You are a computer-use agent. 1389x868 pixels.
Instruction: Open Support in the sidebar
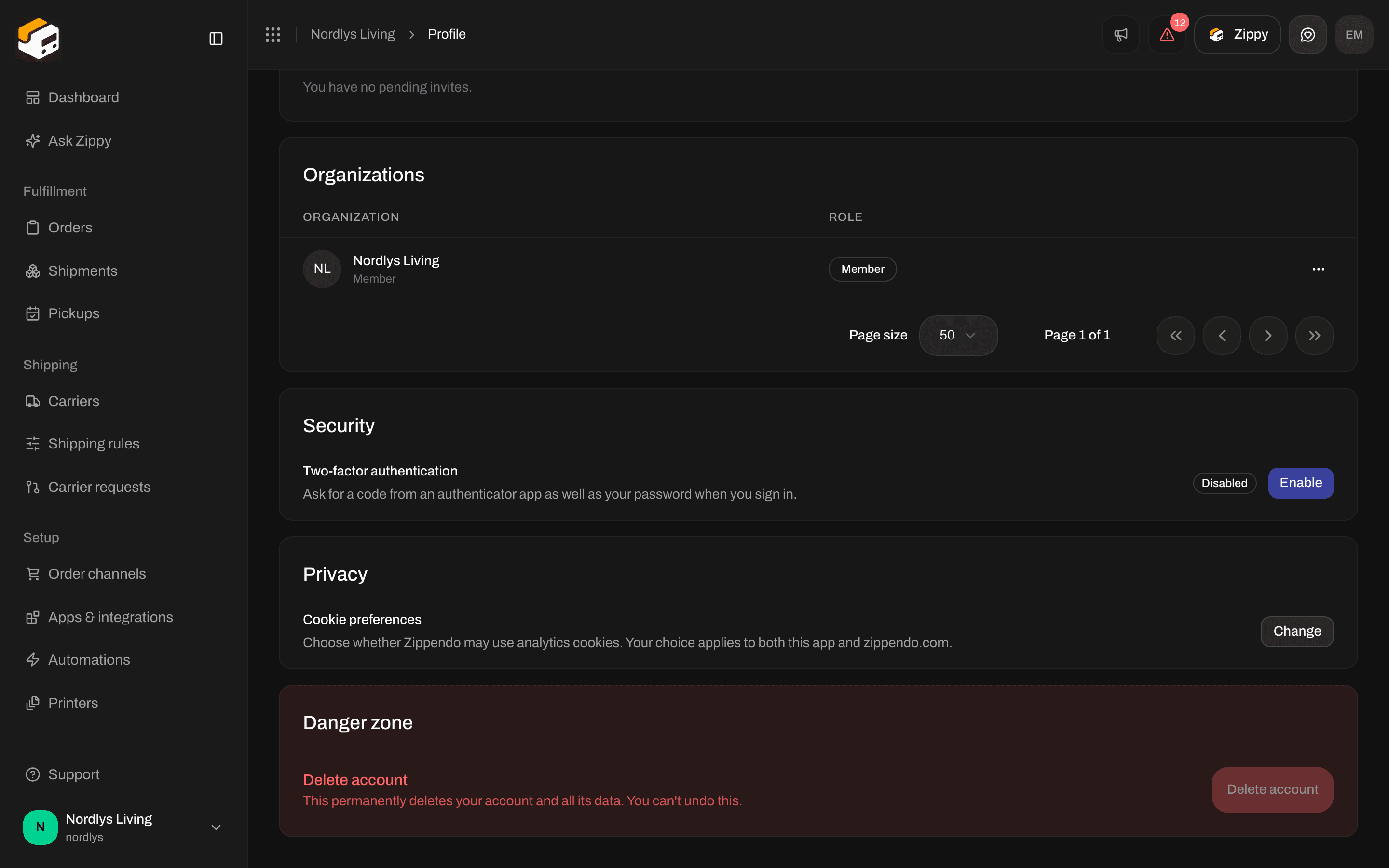point(123,774)
